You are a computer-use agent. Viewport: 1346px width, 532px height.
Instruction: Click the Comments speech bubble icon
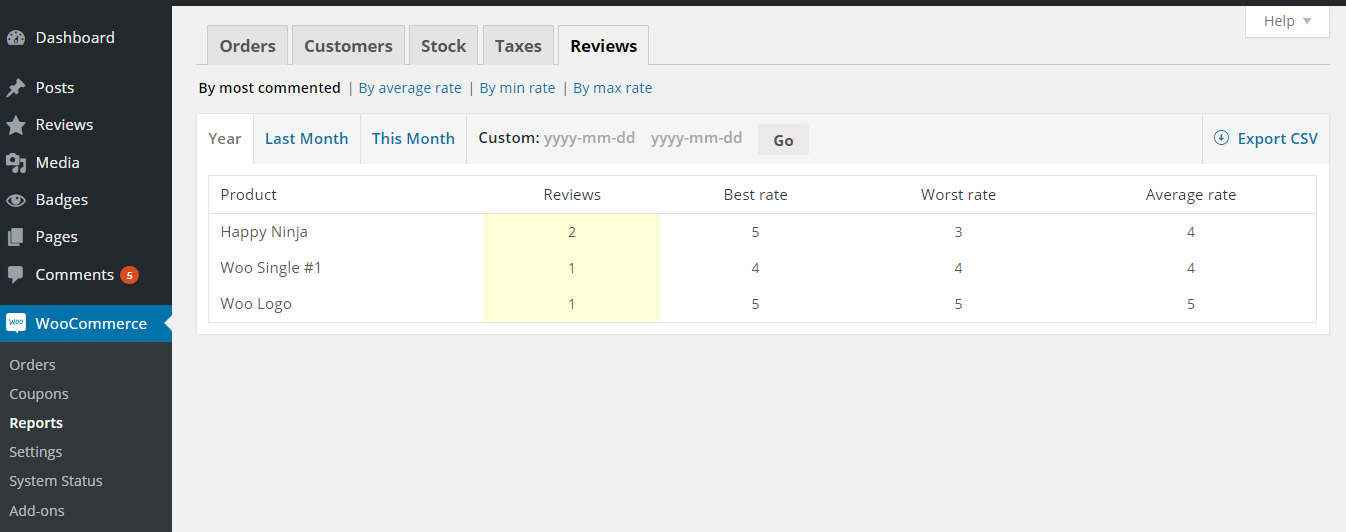click(16, 275)
